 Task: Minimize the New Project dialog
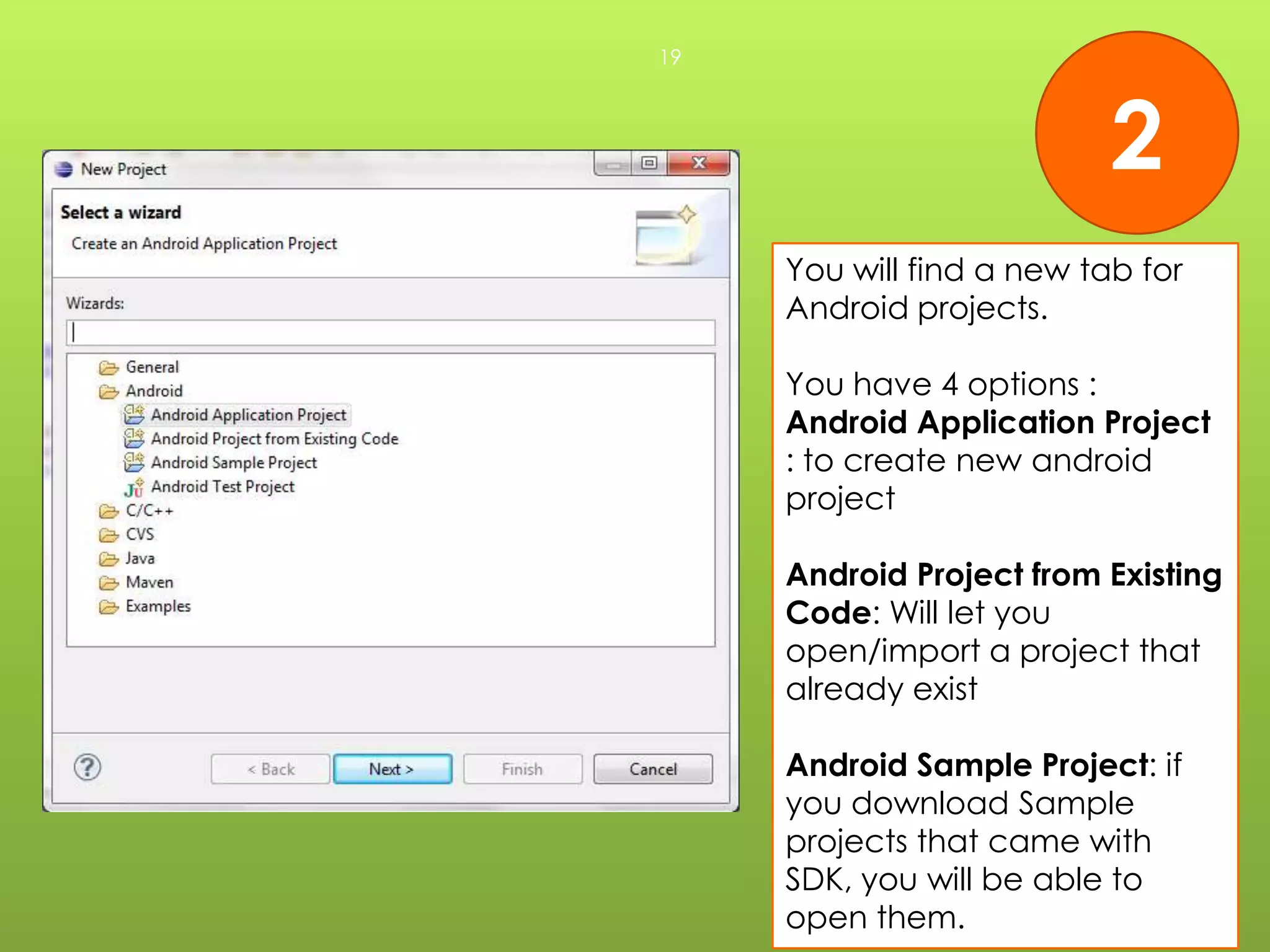coord(613,164)
